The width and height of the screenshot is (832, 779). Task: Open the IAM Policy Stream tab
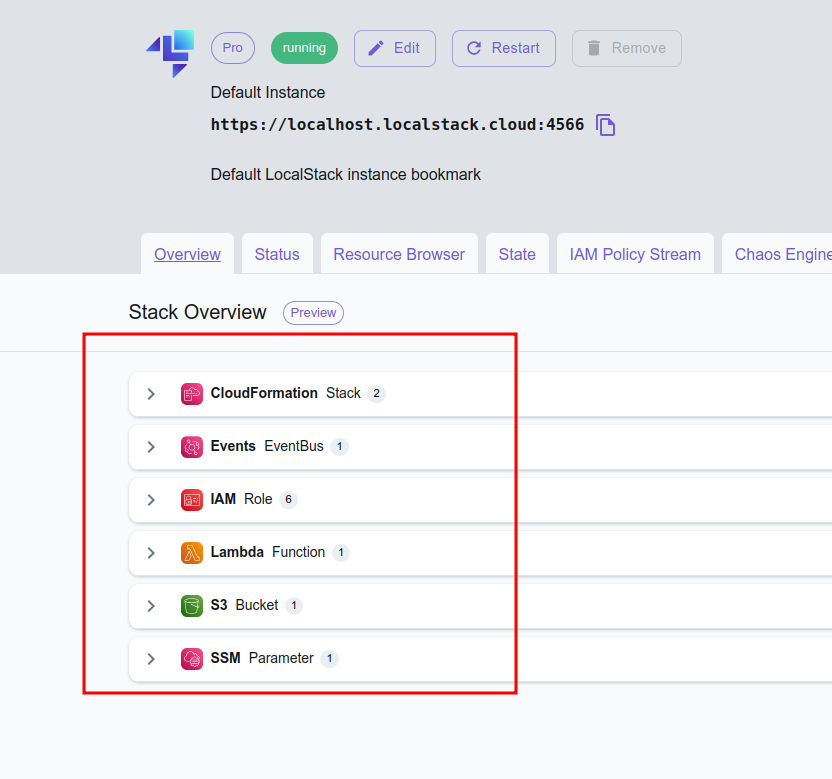pyautogui.click(x=635, y=254)
